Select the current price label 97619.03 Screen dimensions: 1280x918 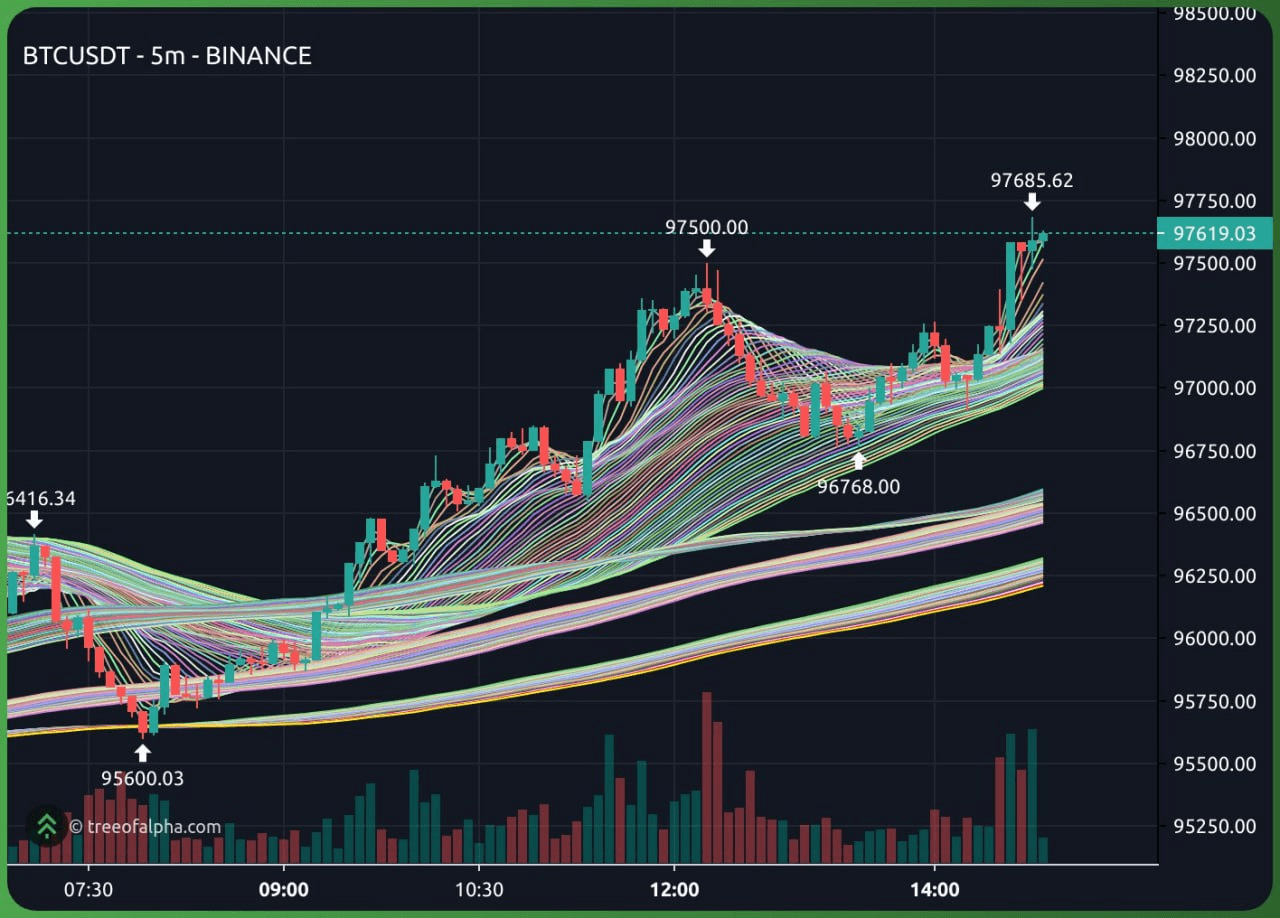coord(1214,234)
